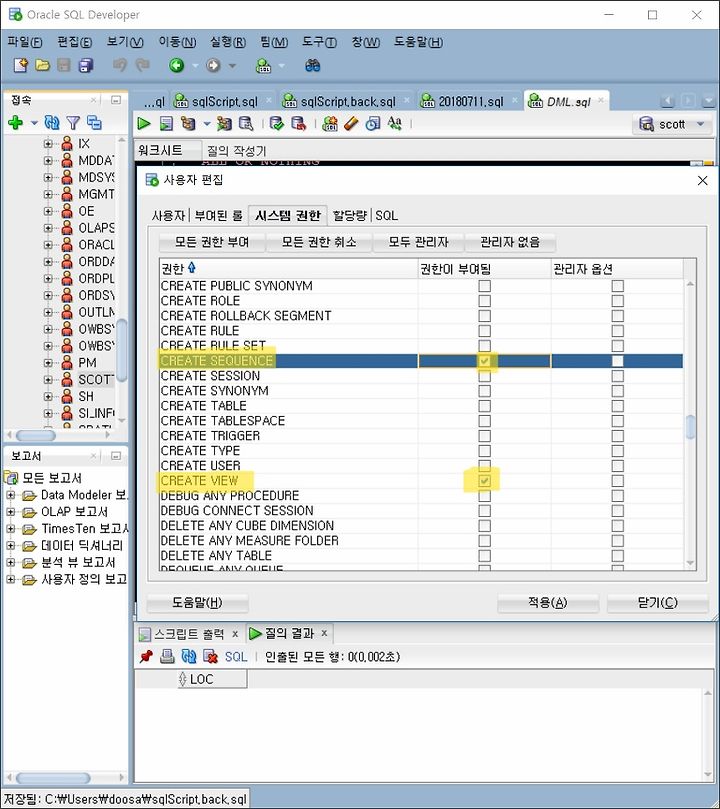The width and height of the screenshot is (720, 809).
Task: Click the Commit icon in worksheet toolbar
Action: pos(276,123)
